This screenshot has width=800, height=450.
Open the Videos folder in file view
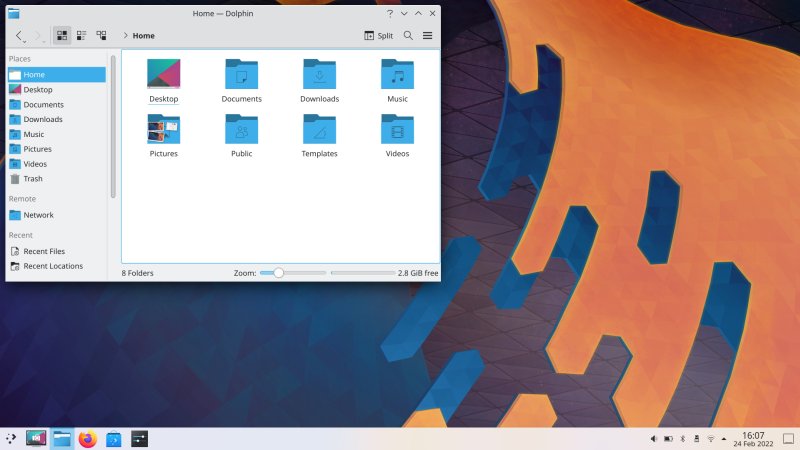pos(397,130)
